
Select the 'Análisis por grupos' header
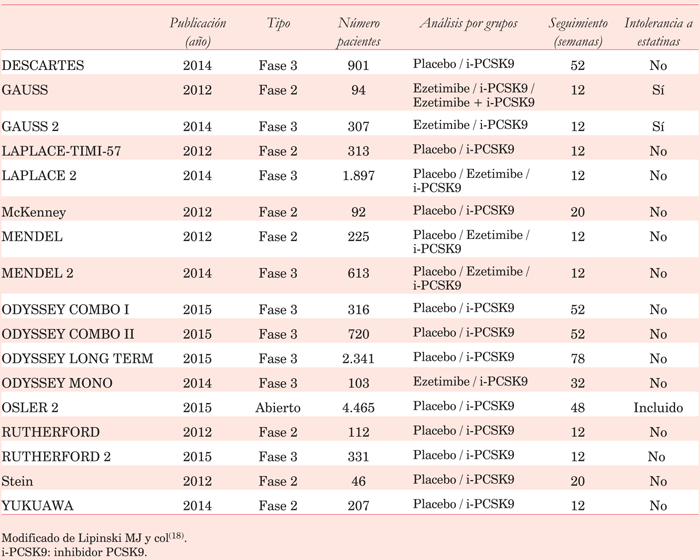click(469, 24)
